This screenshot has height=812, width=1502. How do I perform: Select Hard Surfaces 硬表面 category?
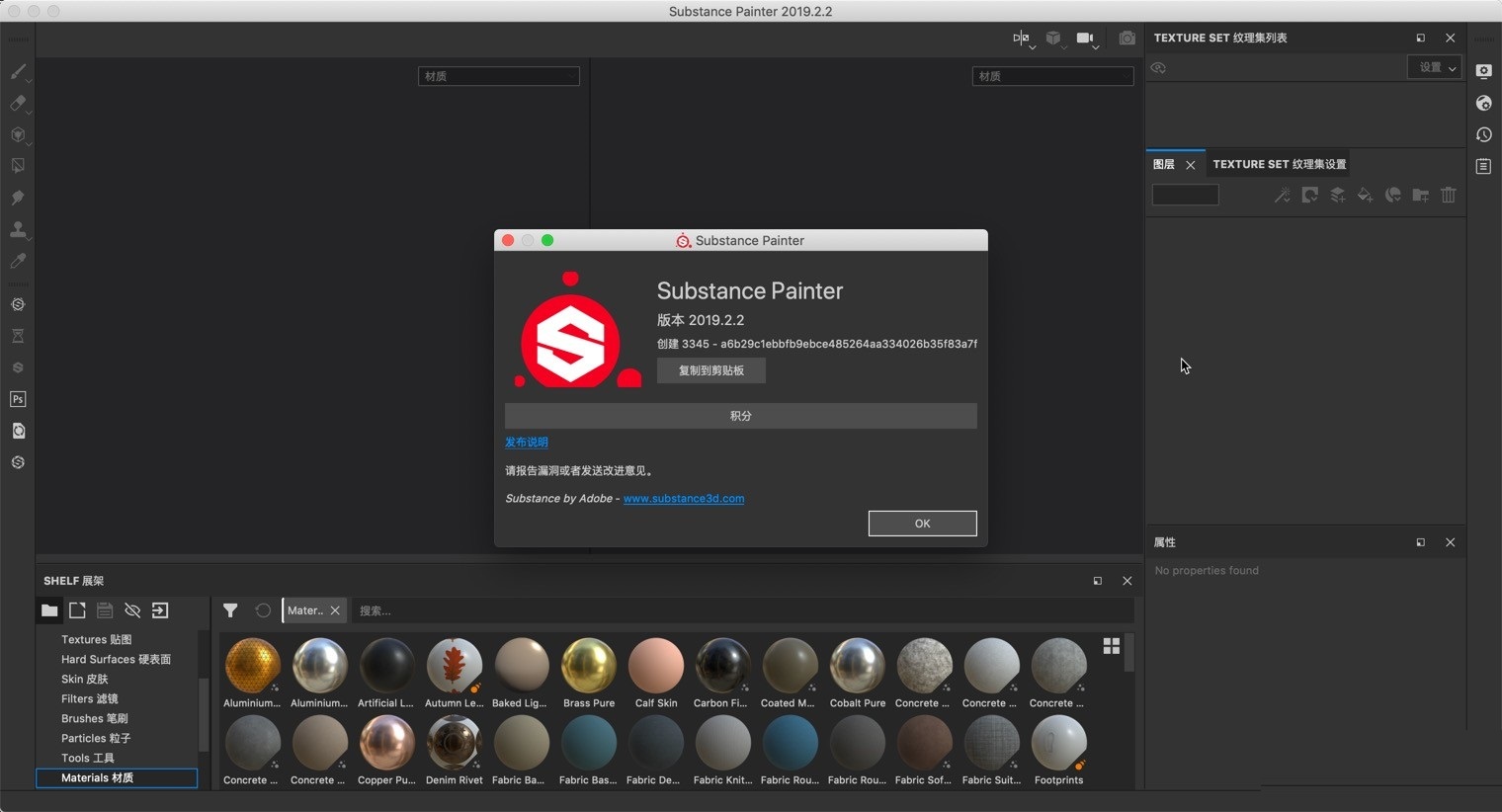pyautogui.click(x=116, y=659)
